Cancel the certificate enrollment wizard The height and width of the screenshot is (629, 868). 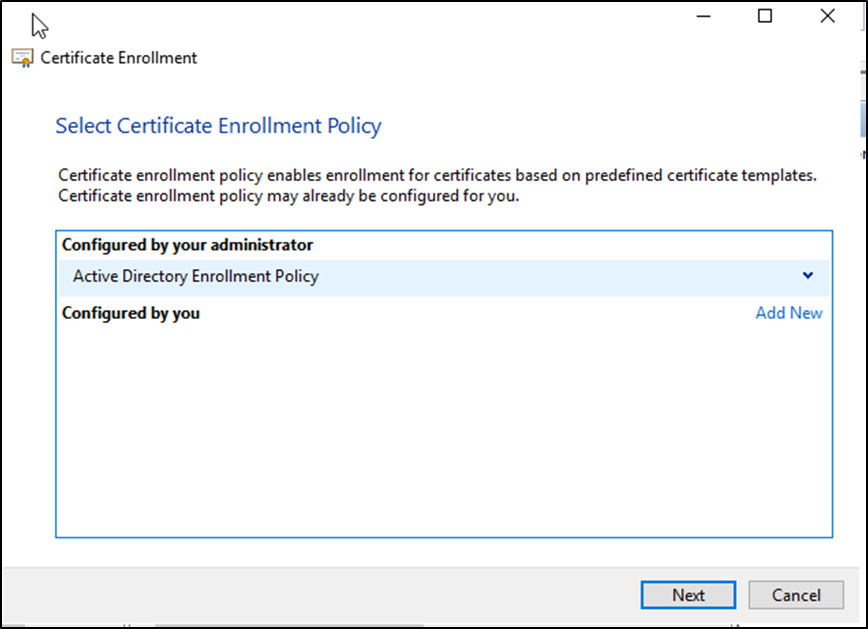pos(796,595)
